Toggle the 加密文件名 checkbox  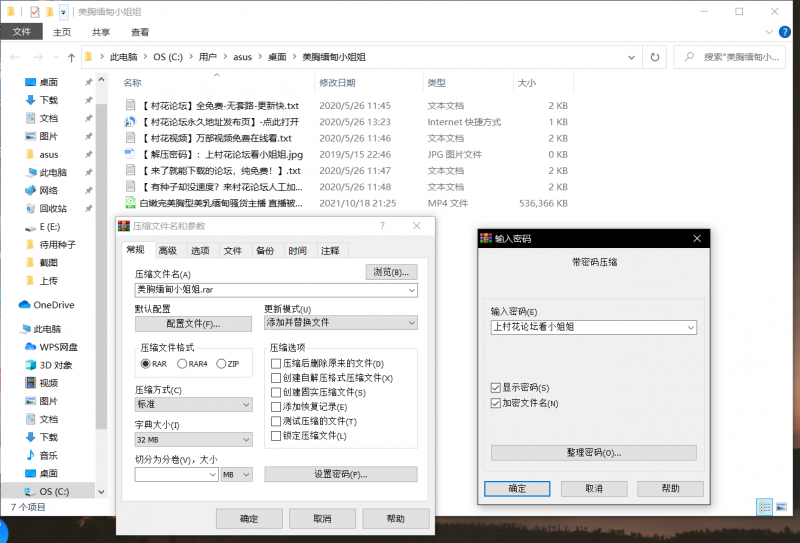tap(496, 403)
